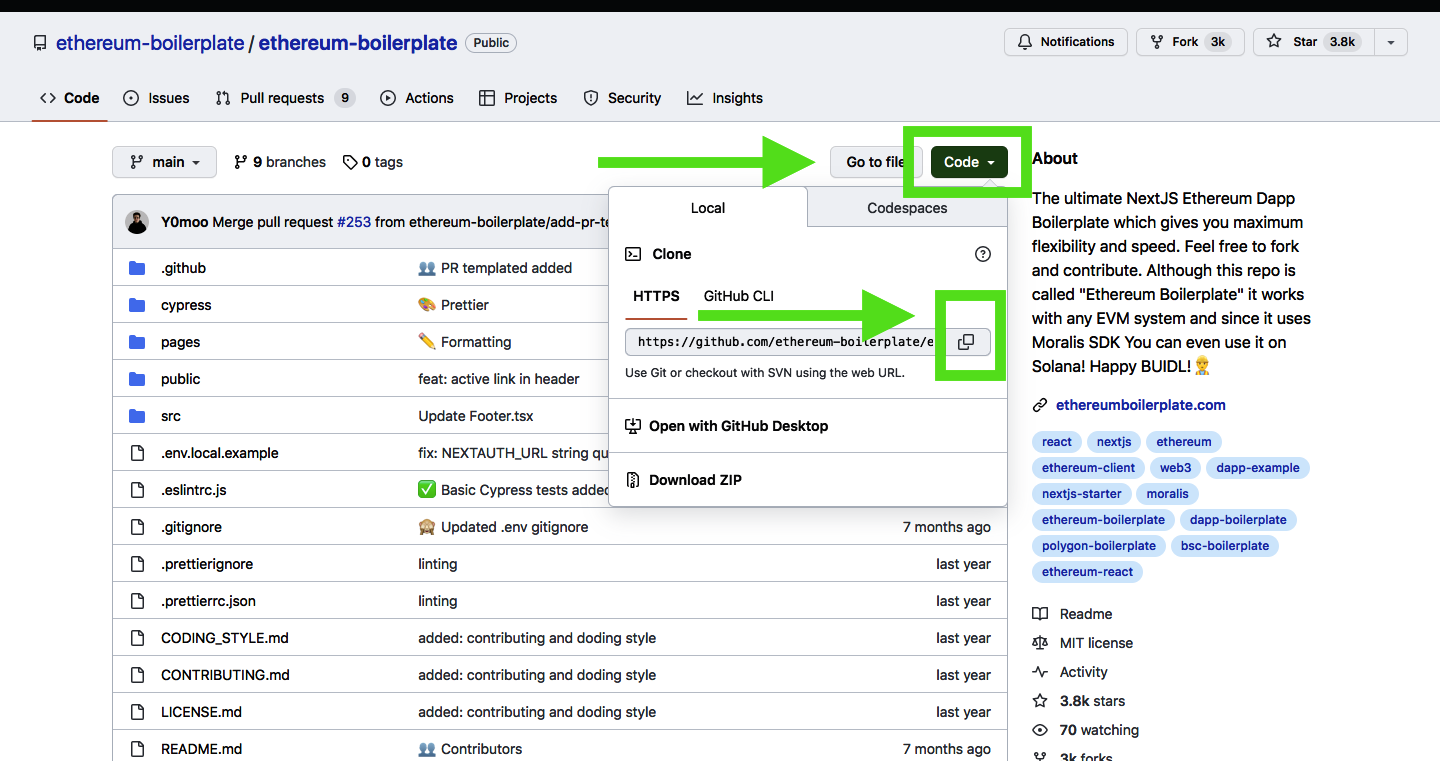The width and height of the screenshot is (1440, 761).
Task: Click Download ZIP option
Action: coord(695,480)
